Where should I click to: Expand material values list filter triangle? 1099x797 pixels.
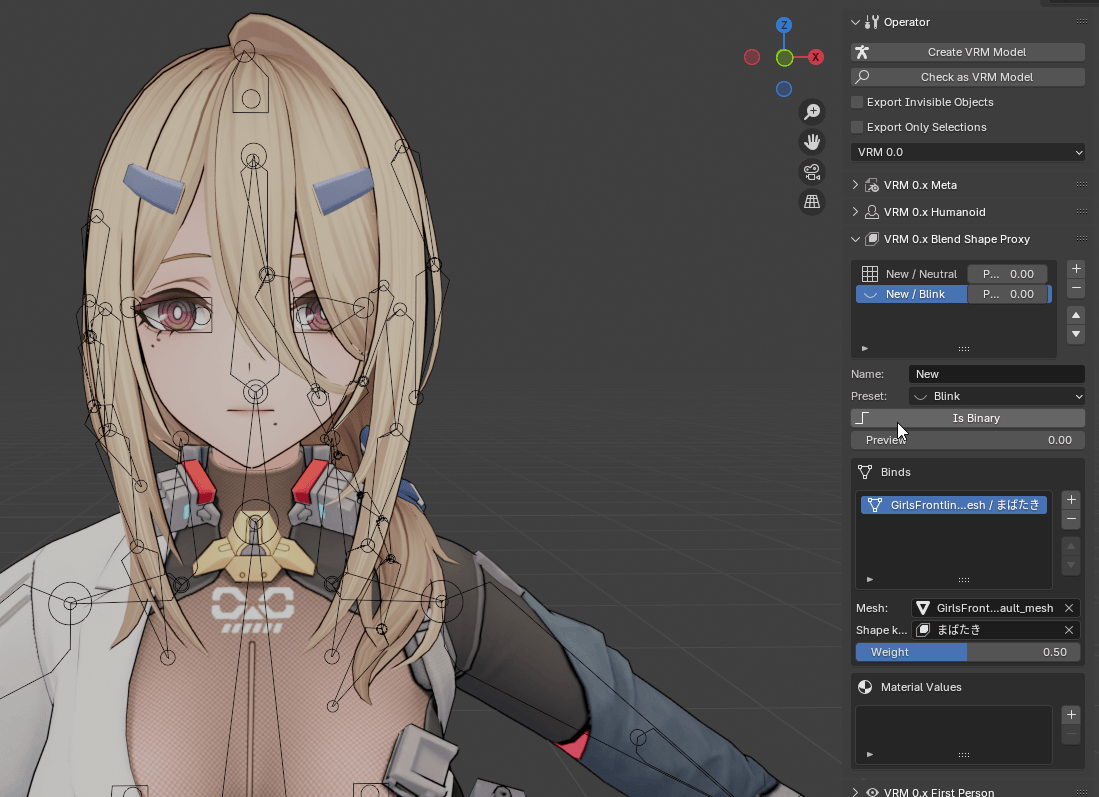[x=870, y=754]
